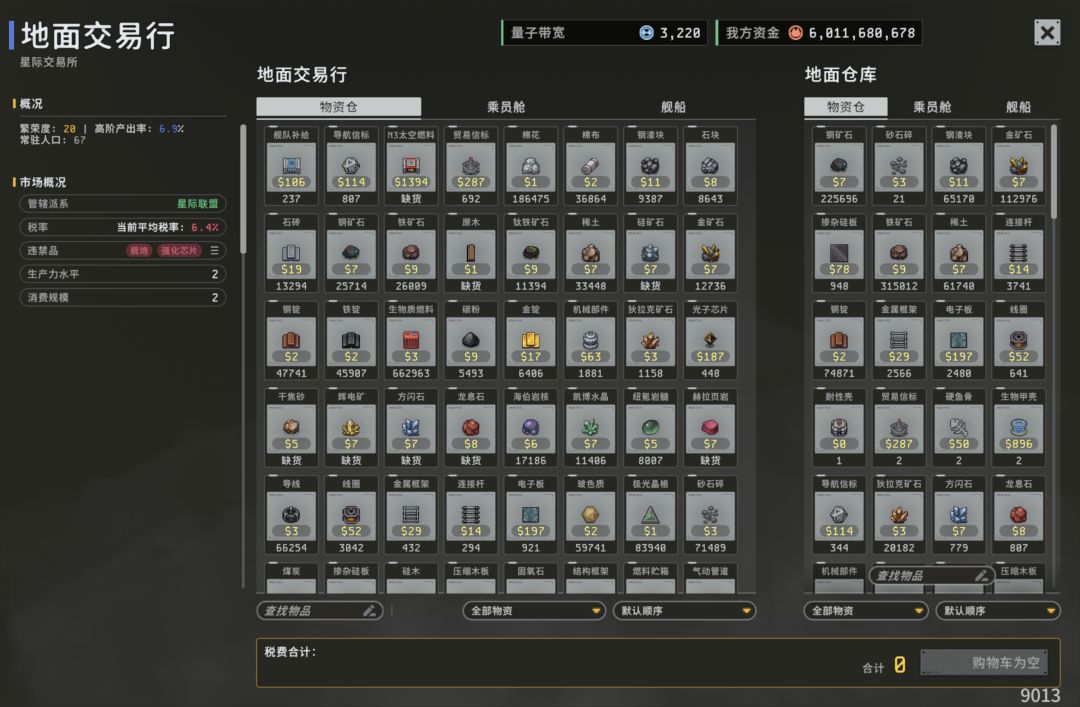Open 全部物资 filter dropdown under ground warehouse
Screen dimensions: 1080x707
click(866, 611)
